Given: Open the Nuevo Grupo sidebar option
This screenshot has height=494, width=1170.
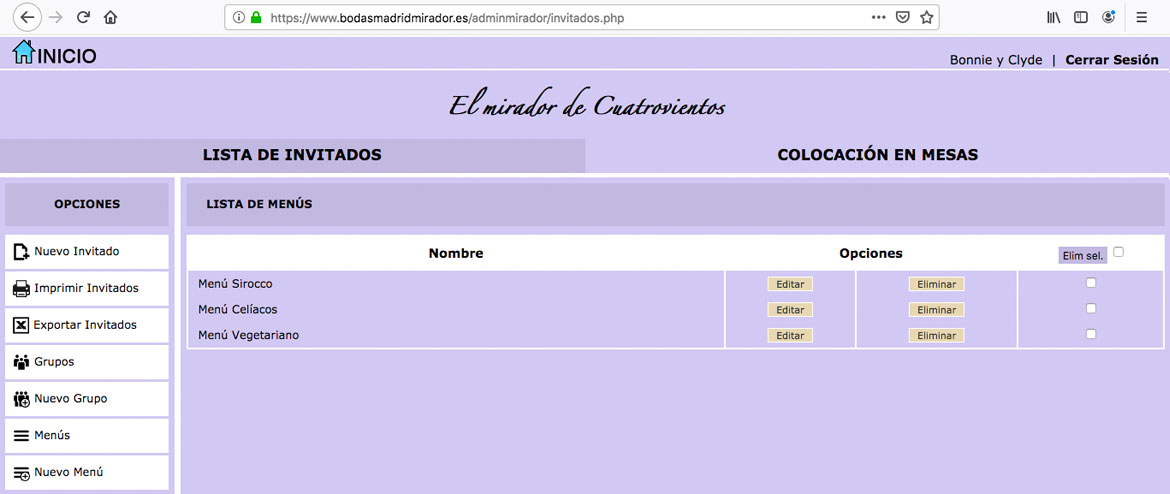Looking at the screenshot, I should click(87, 398).
